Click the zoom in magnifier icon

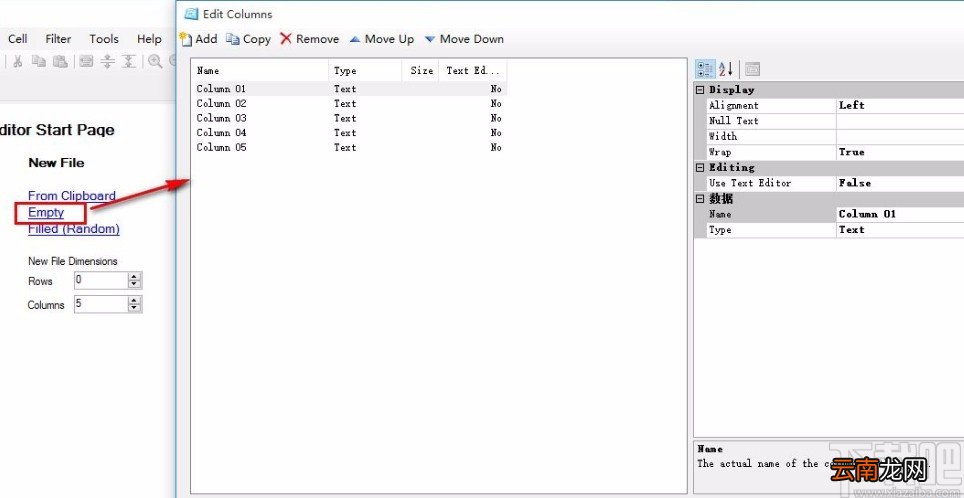[155, 61]
